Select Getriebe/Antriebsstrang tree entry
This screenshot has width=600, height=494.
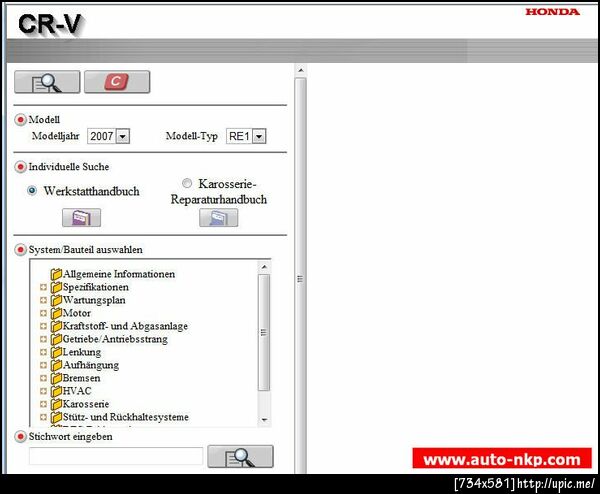point(115,339)
